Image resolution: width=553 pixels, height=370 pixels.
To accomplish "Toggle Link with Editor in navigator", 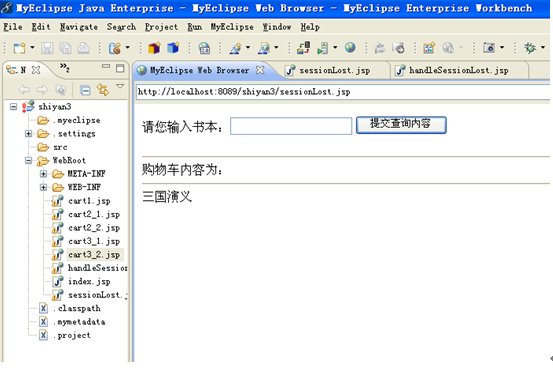I will (x=103, y=90).
